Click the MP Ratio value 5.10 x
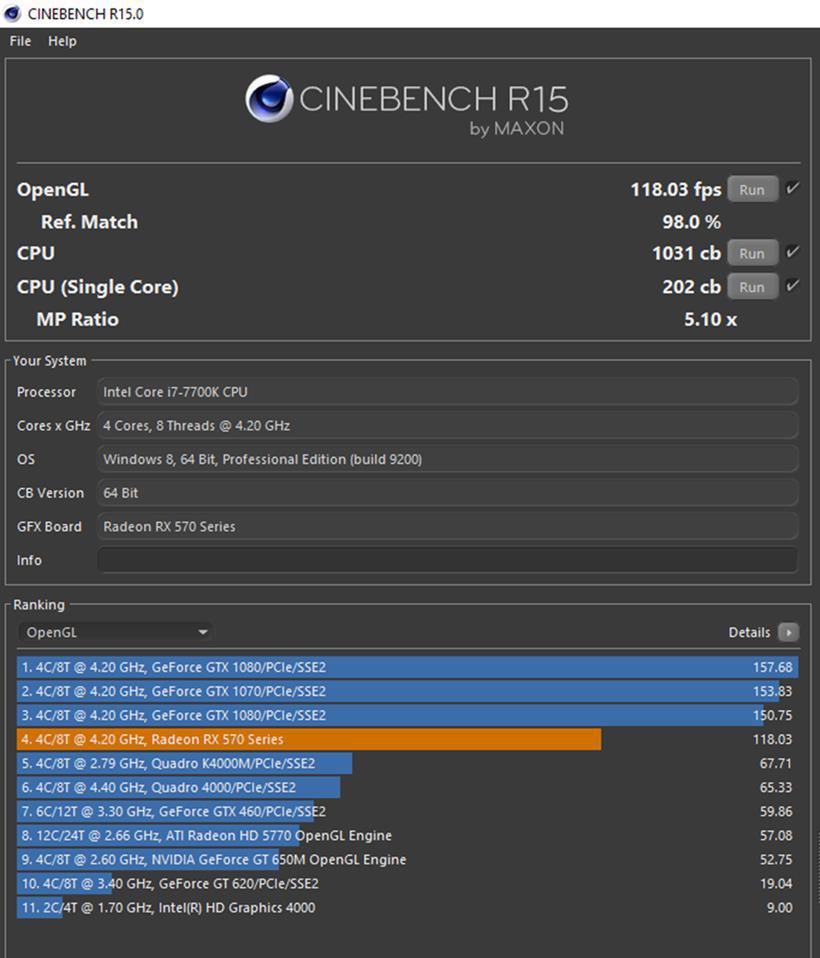Viewport: 820px width, 958px height. 711,319
